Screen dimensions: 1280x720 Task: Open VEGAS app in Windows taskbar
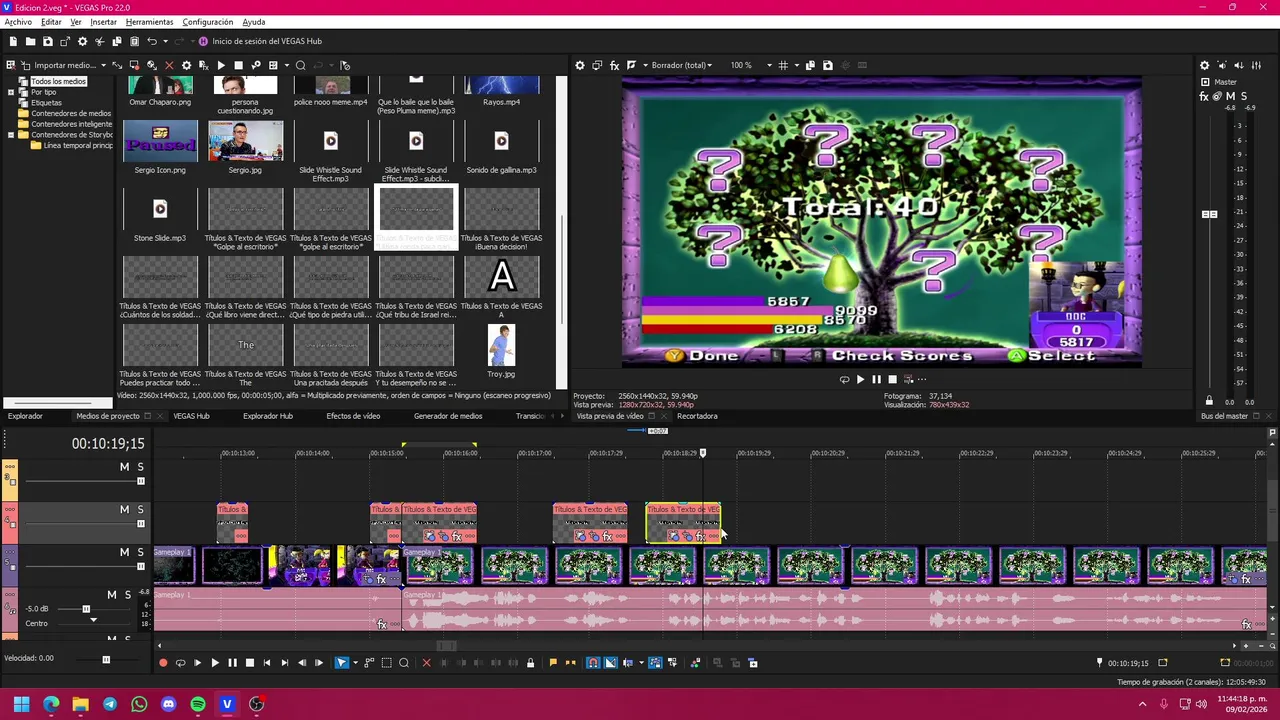point(227,704)
